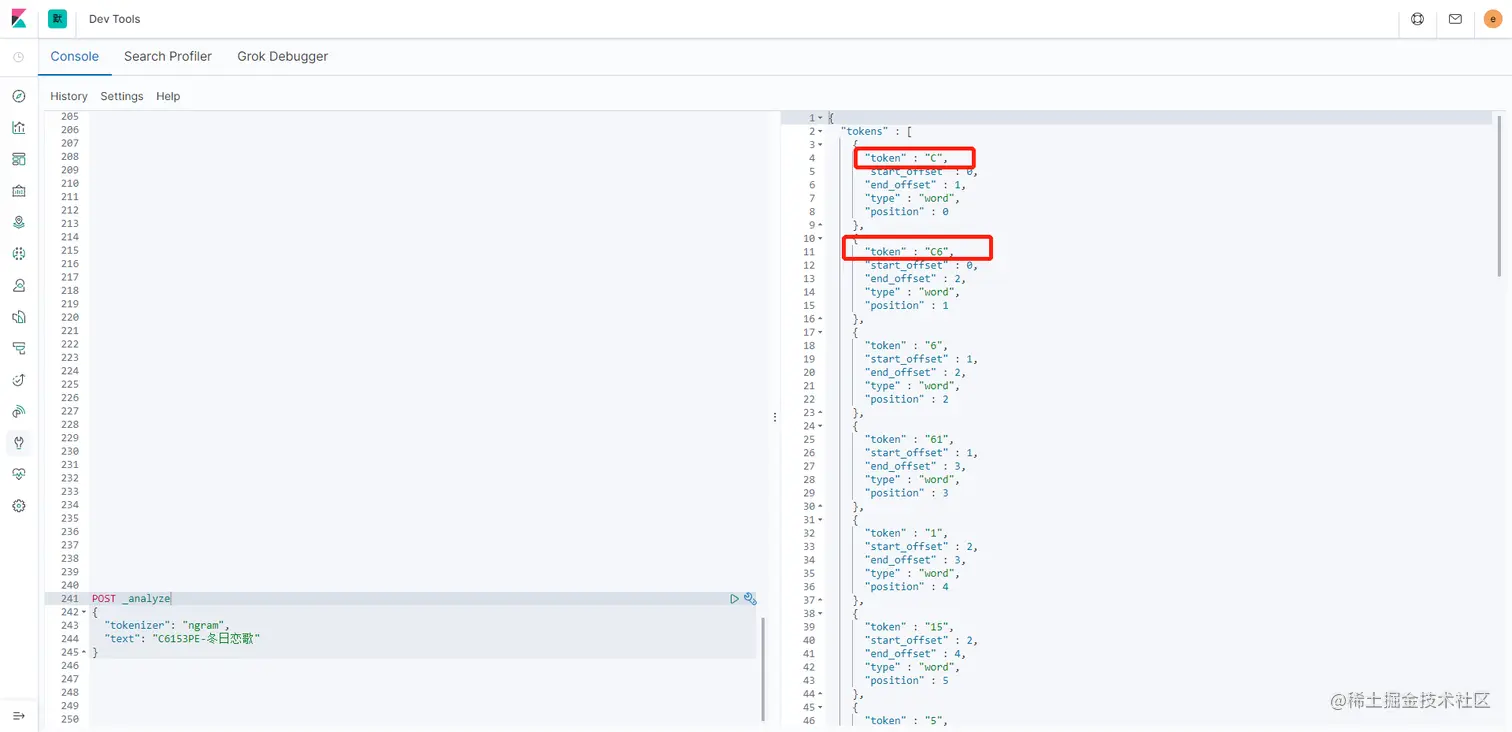Open the request wrench options
Screen dimensions: 1512x732
(x=750, y=599)
